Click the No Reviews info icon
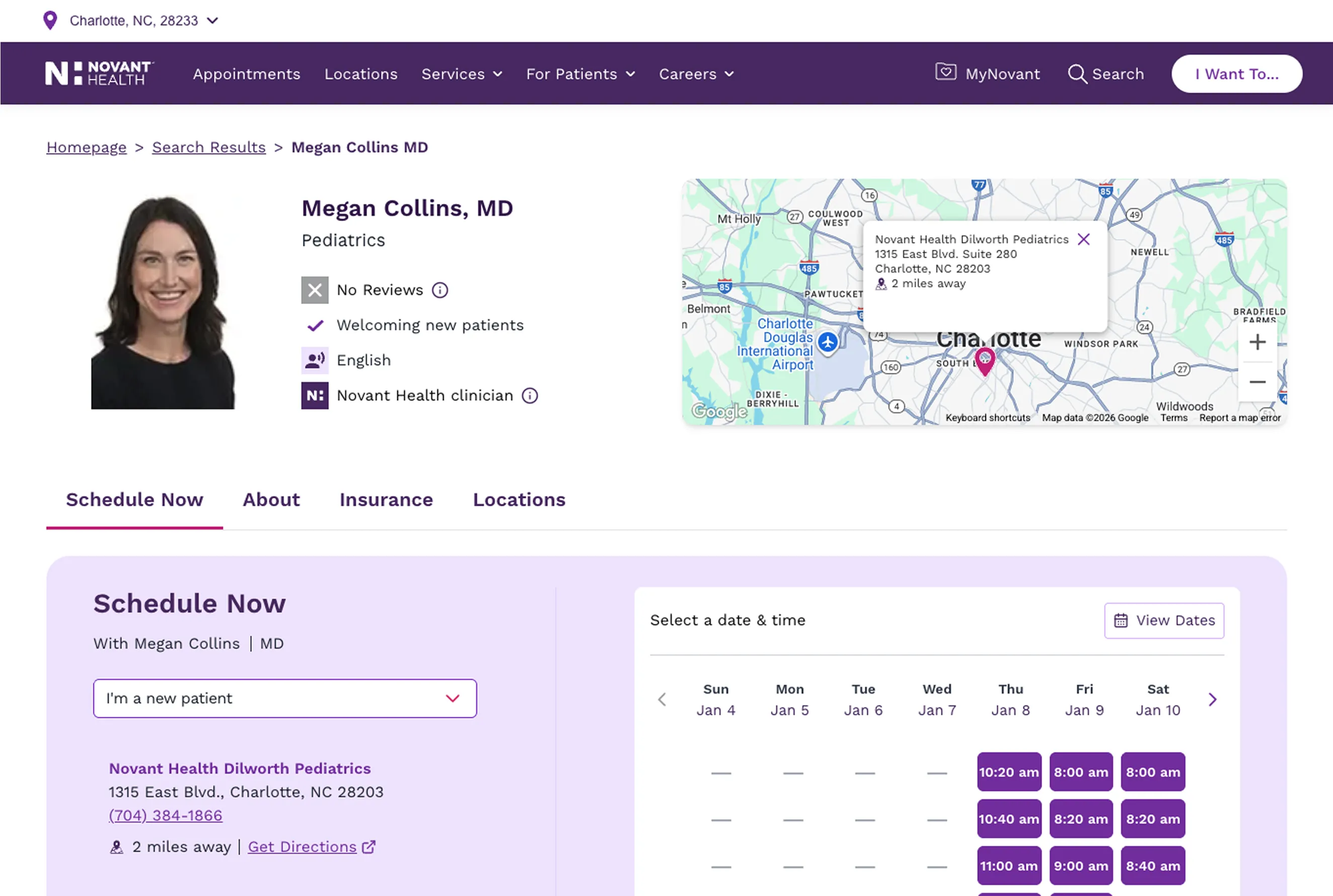Screen dimensions: 1333x896 (440, 290)
